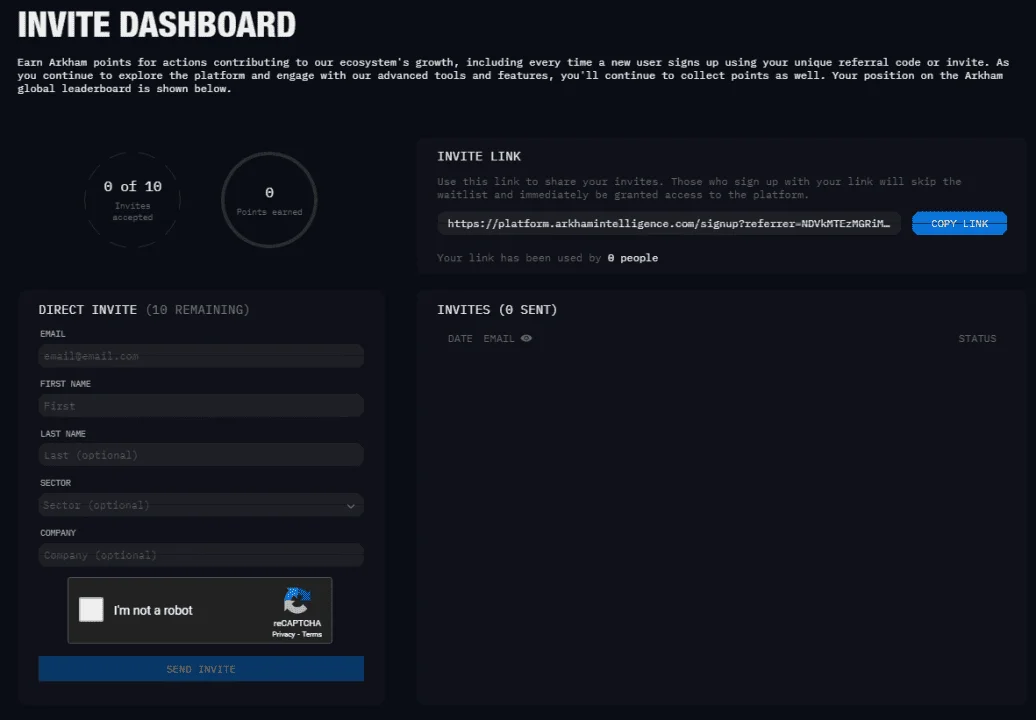Screen dimensions: 1036x720
Task: Click the 'DIRECT INVITE' heading
Action: point(88,309)
